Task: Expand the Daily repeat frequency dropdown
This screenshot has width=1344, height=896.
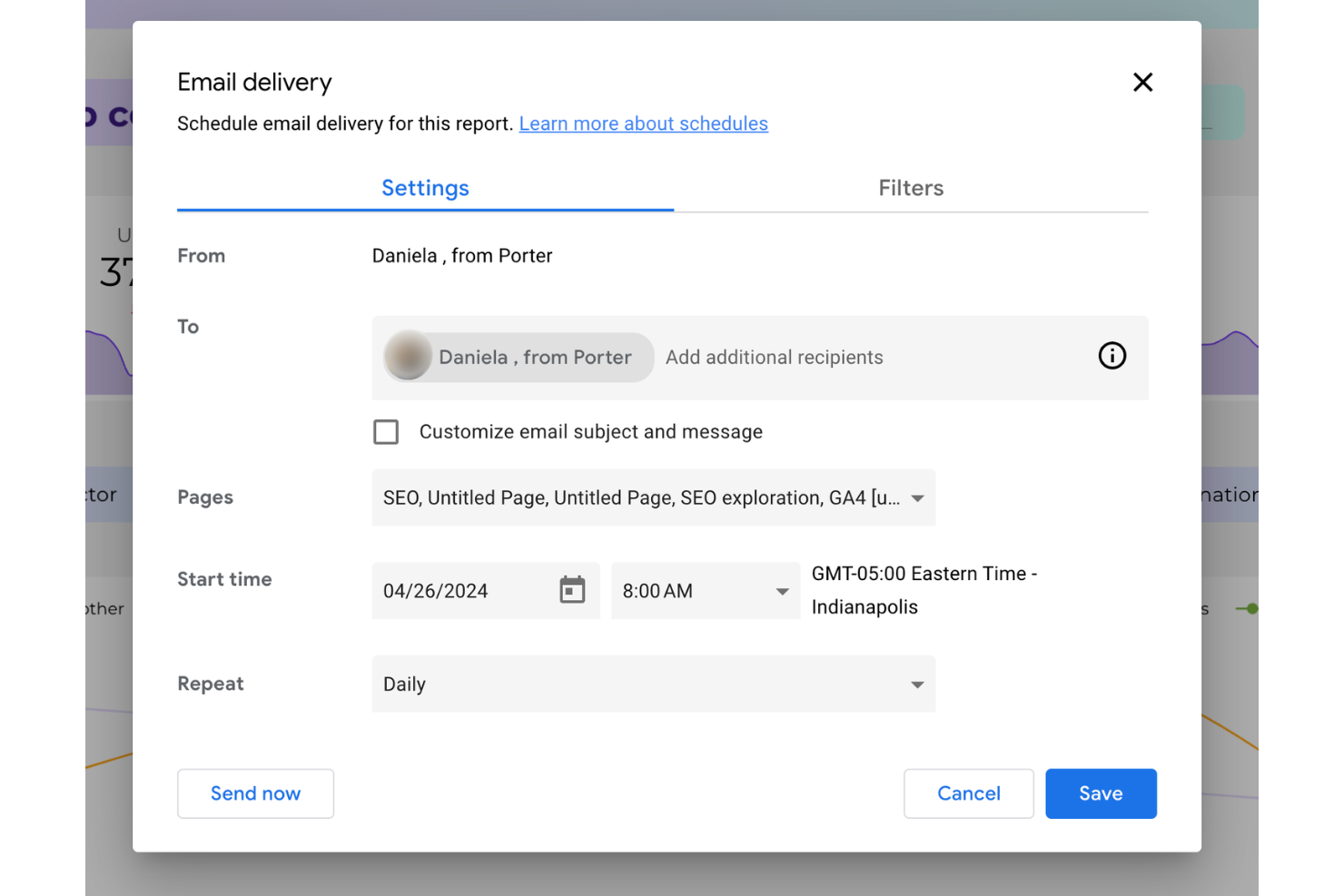Action: click(653, 684)
